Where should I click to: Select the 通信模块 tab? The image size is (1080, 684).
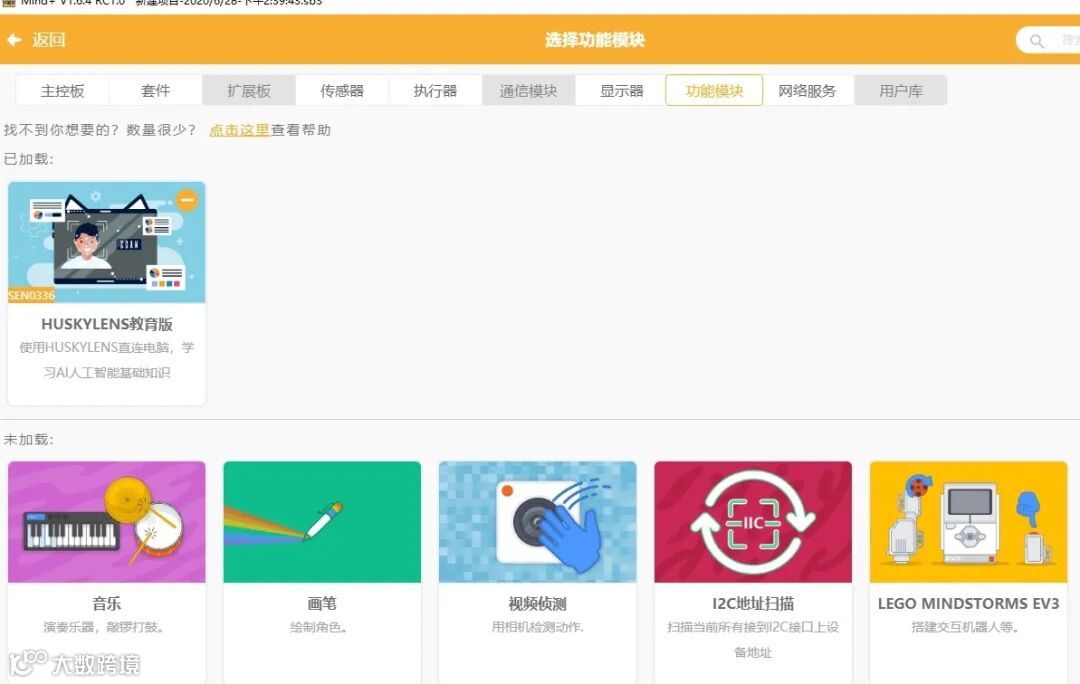[x=528, y=90]
